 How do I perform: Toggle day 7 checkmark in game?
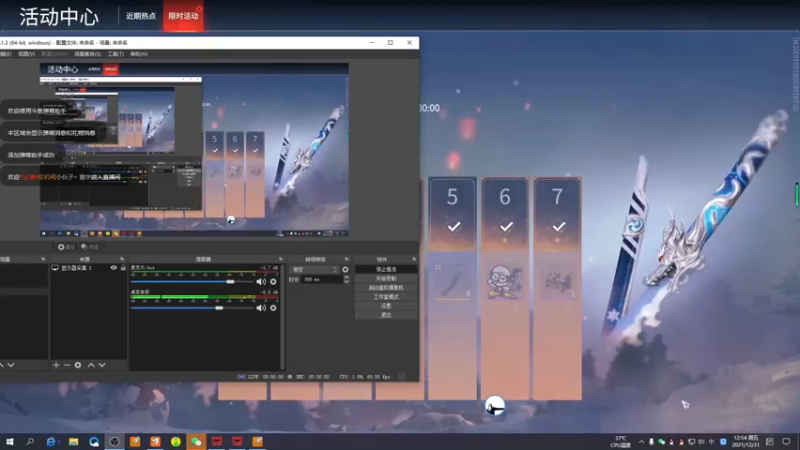(558, 227)
